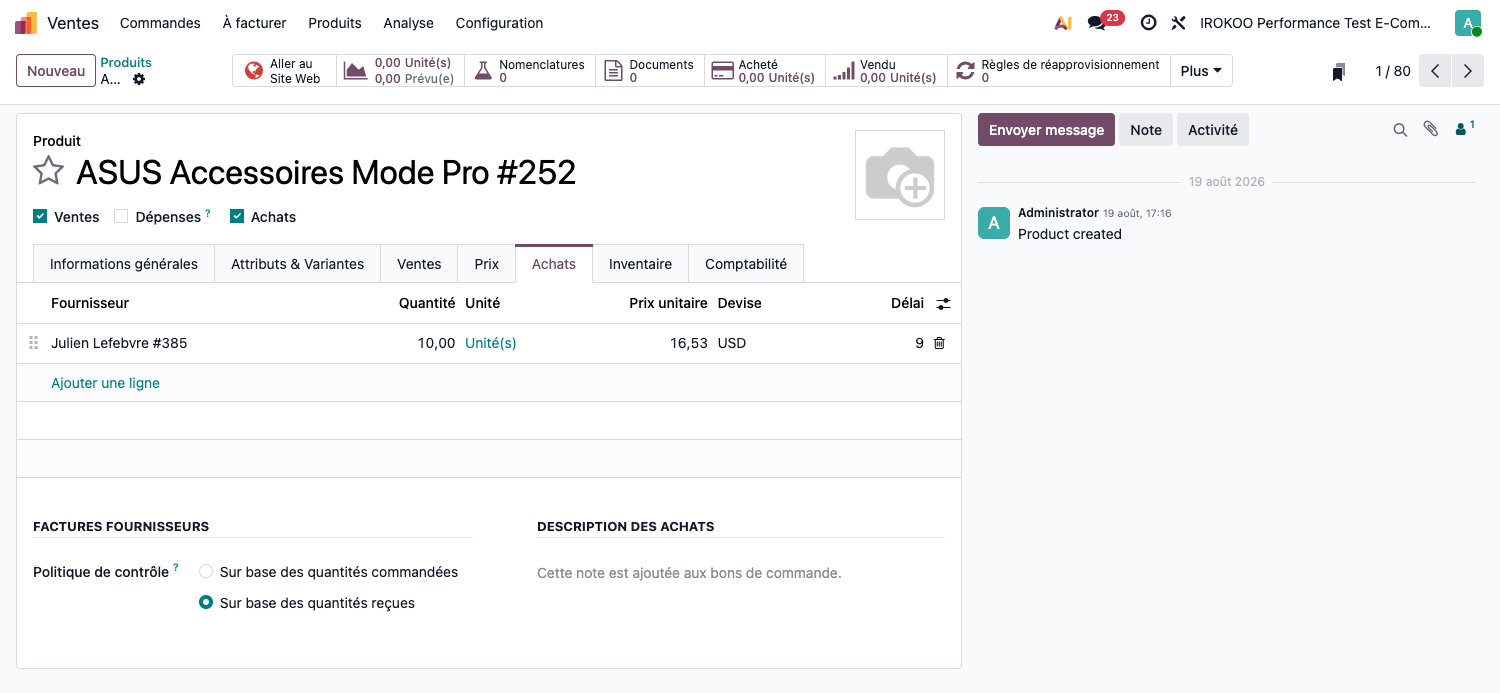Click Ajouter une ligne link

pyautogui.click(x=105, y=383)
